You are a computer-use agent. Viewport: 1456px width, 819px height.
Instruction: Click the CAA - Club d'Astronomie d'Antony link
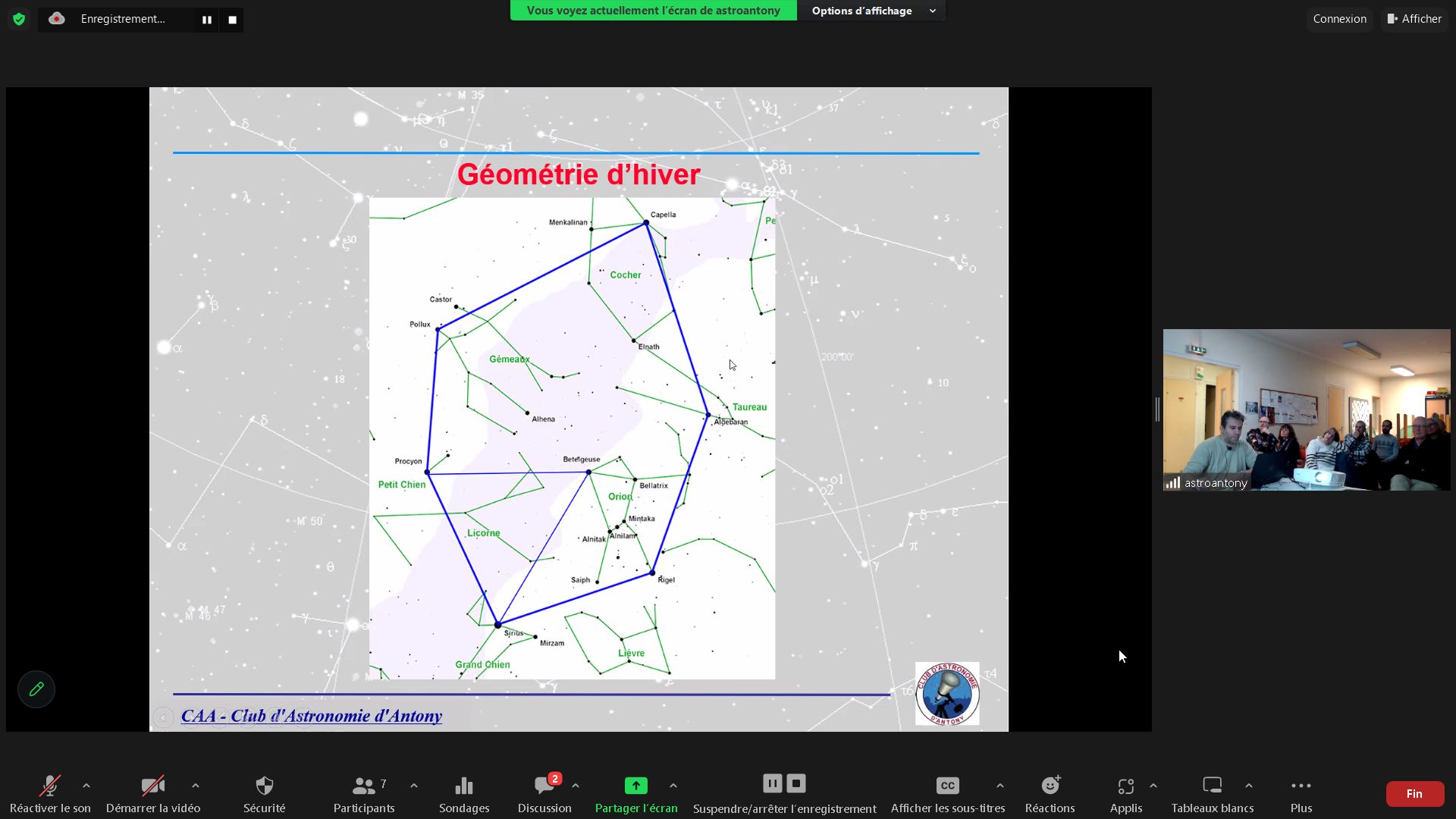click(x=312, y=716)
